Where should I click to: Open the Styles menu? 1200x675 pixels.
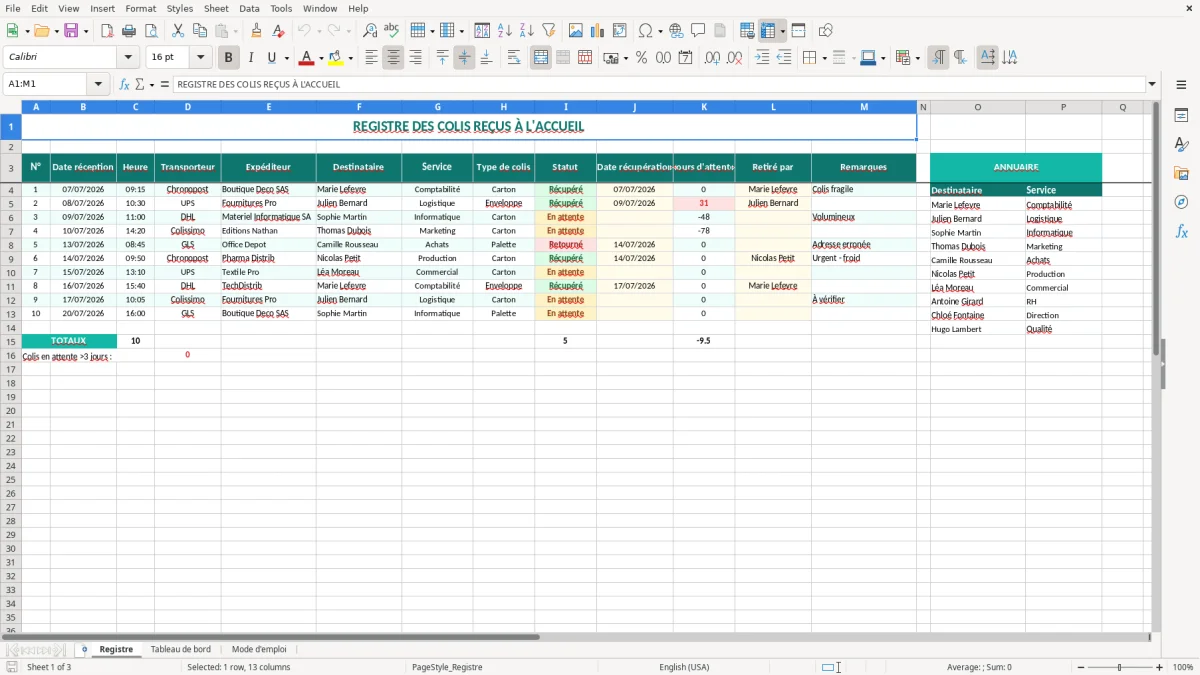coord(180,8)
